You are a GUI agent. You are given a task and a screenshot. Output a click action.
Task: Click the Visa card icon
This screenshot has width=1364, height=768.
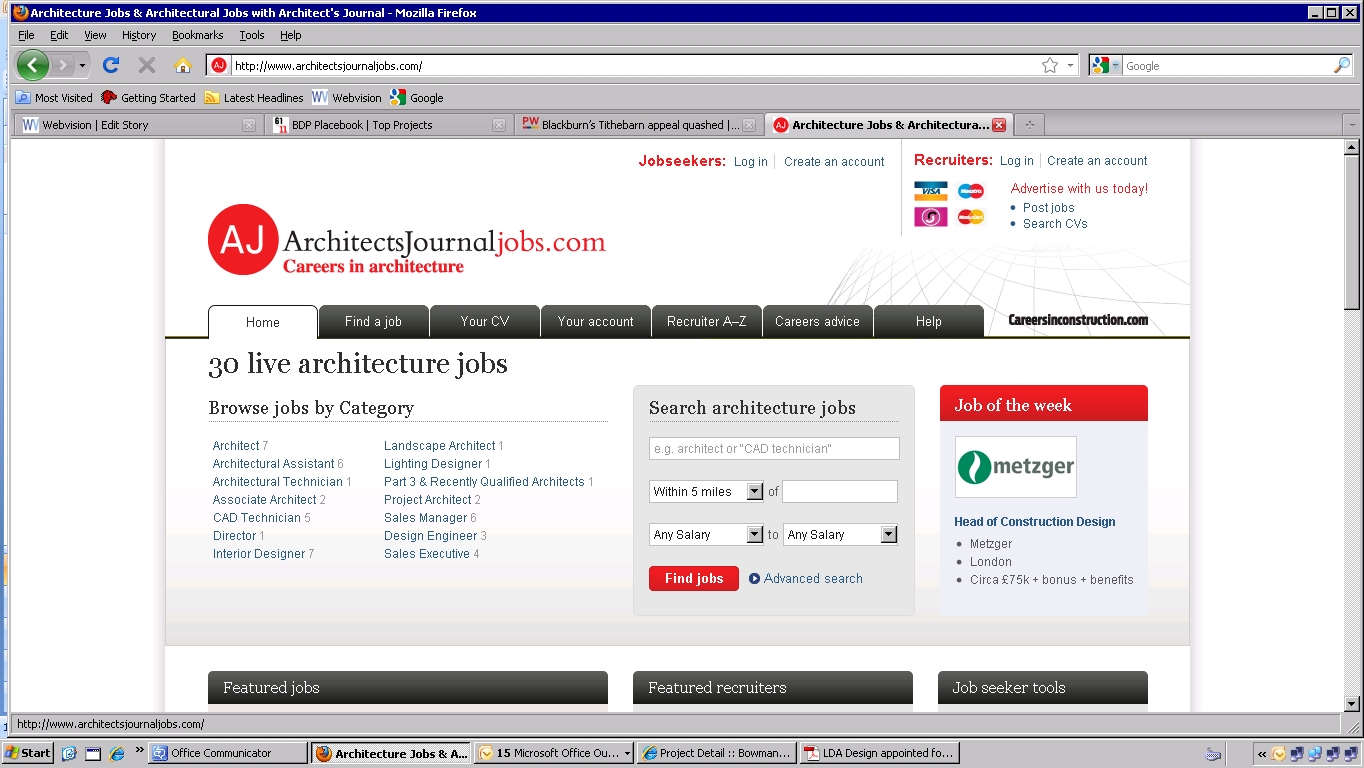coord(930,191)
